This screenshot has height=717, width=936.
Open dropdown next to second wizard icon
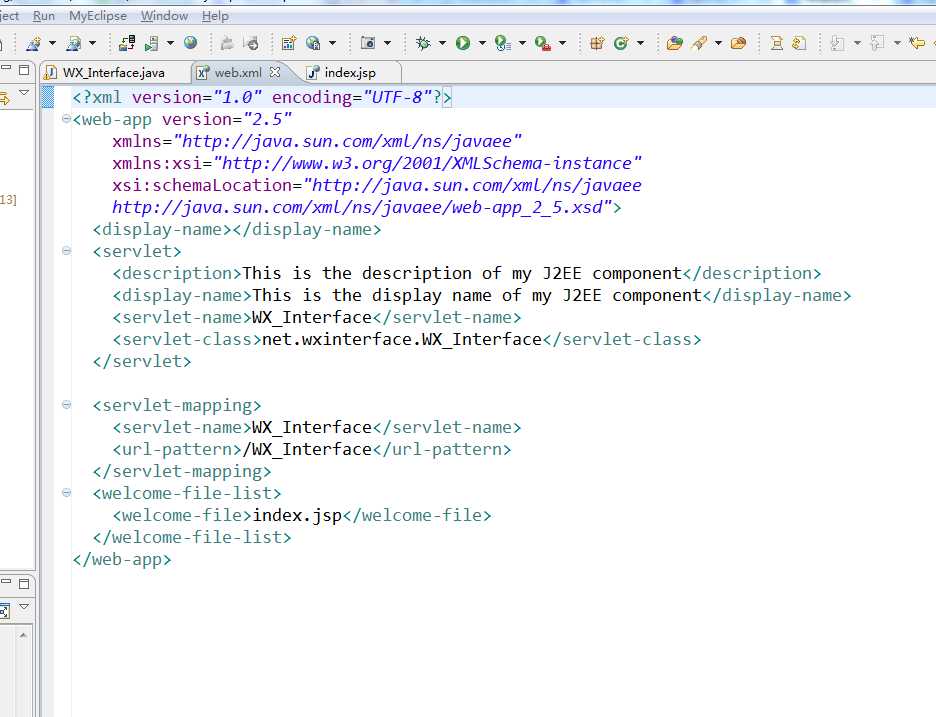pyautogui.click(x=92, y=43)
